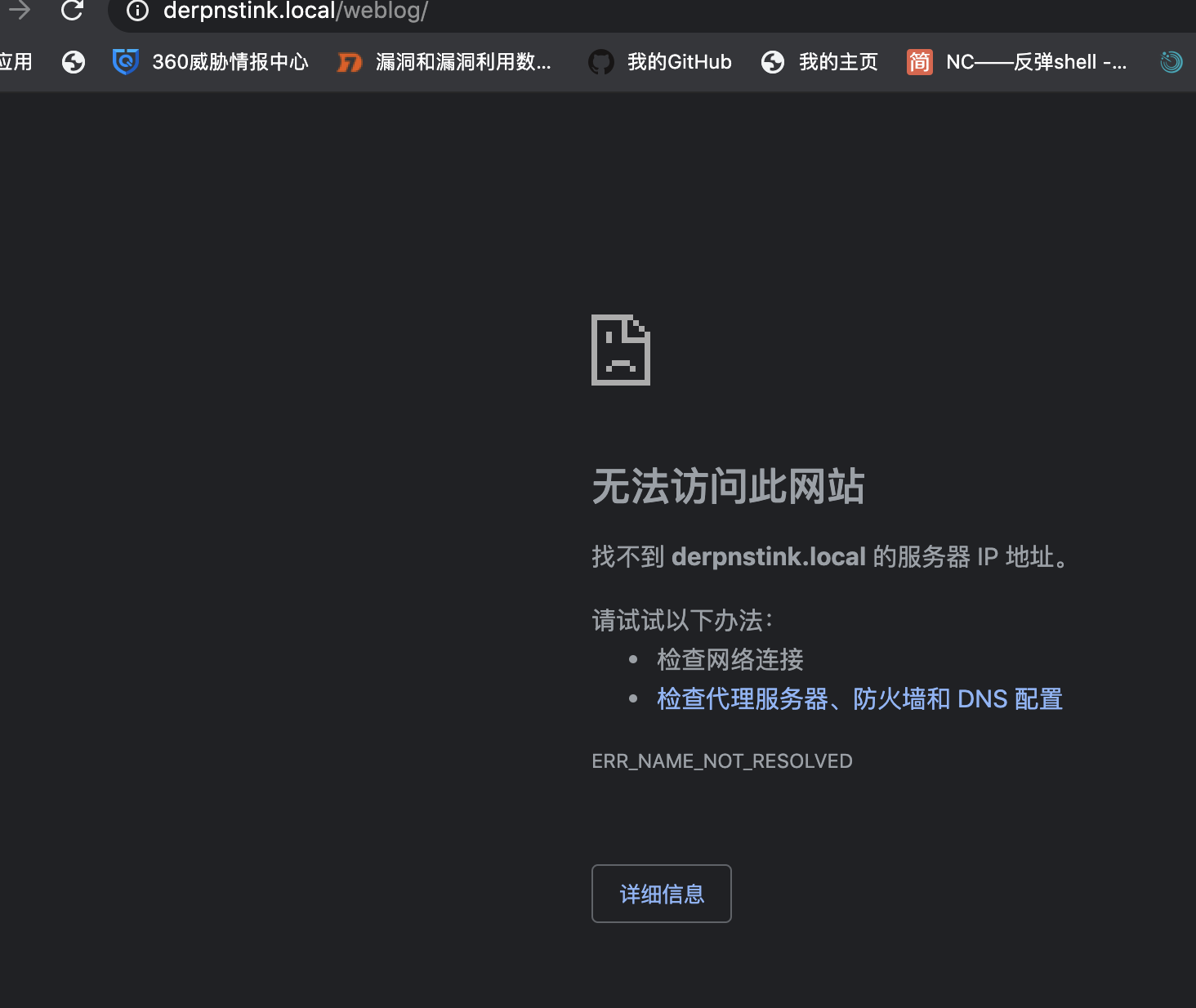Click the sad page error icon
This screenshot has width=1196, height=1008.
(621, 350)
